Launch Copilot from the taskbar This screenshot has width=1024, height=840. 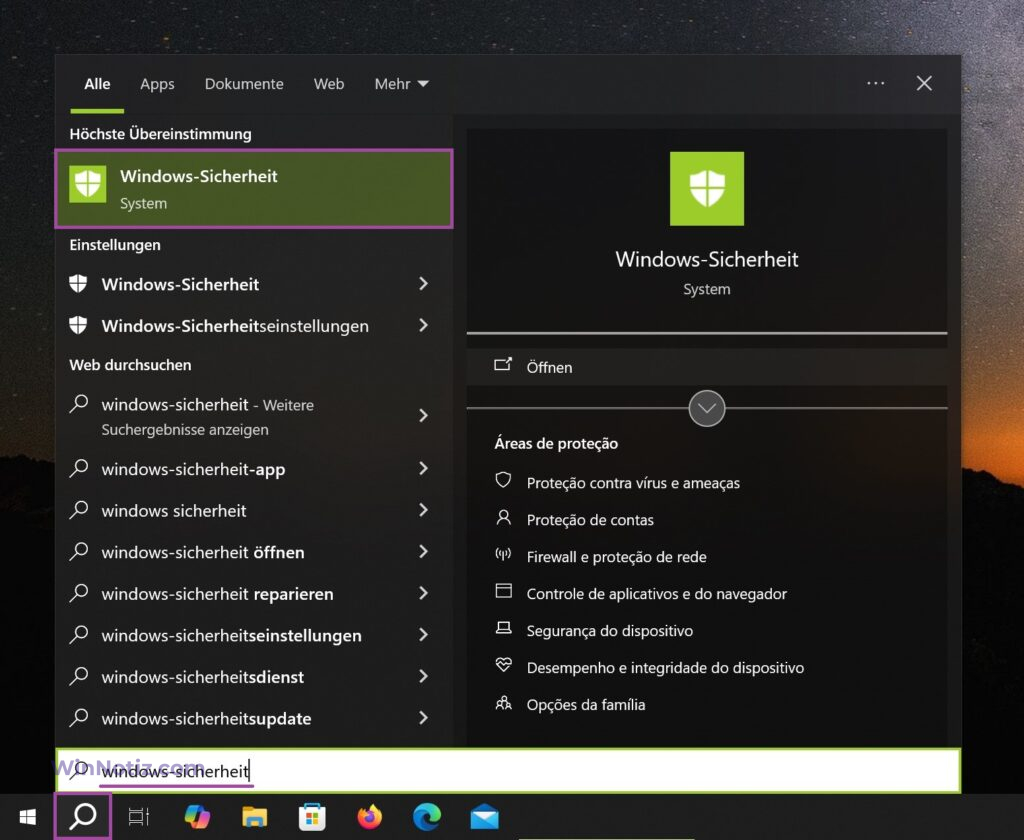click(197, 817)
